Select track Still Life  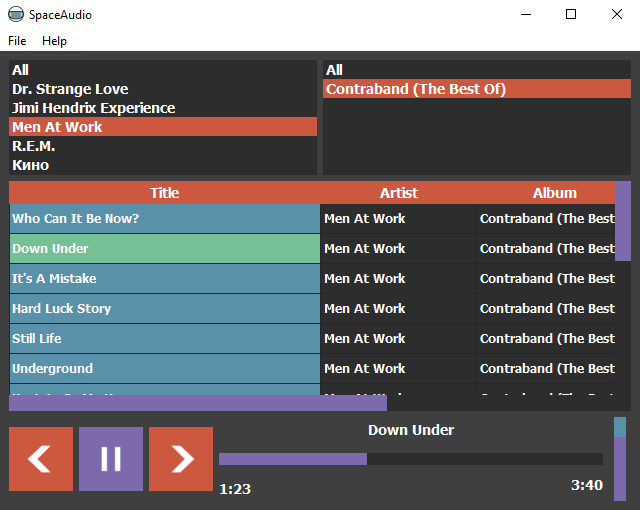pyautogui.click(x=165, y=339)
